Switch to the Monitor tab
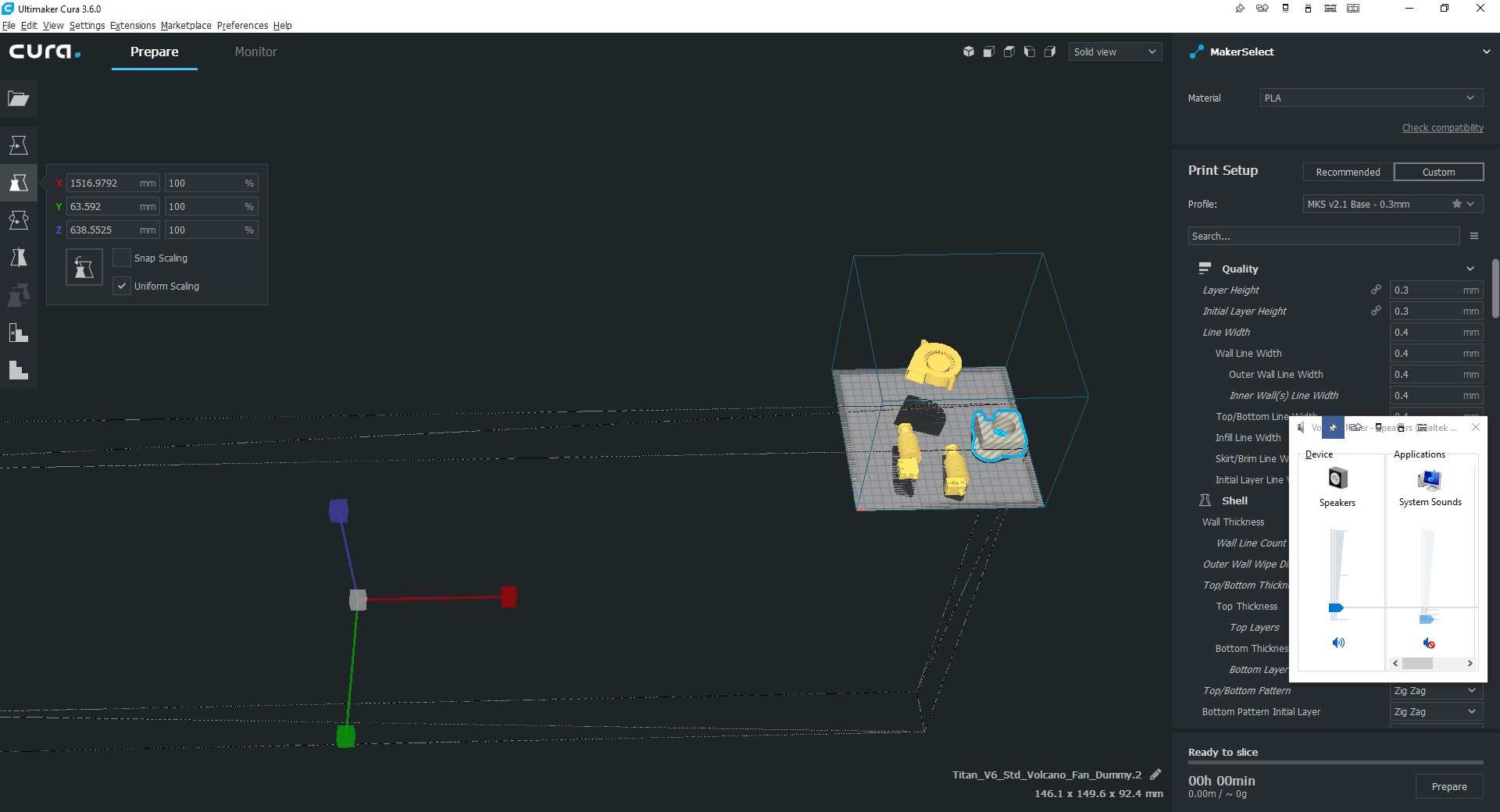1500x812 pixels. (x=255, y=52)
